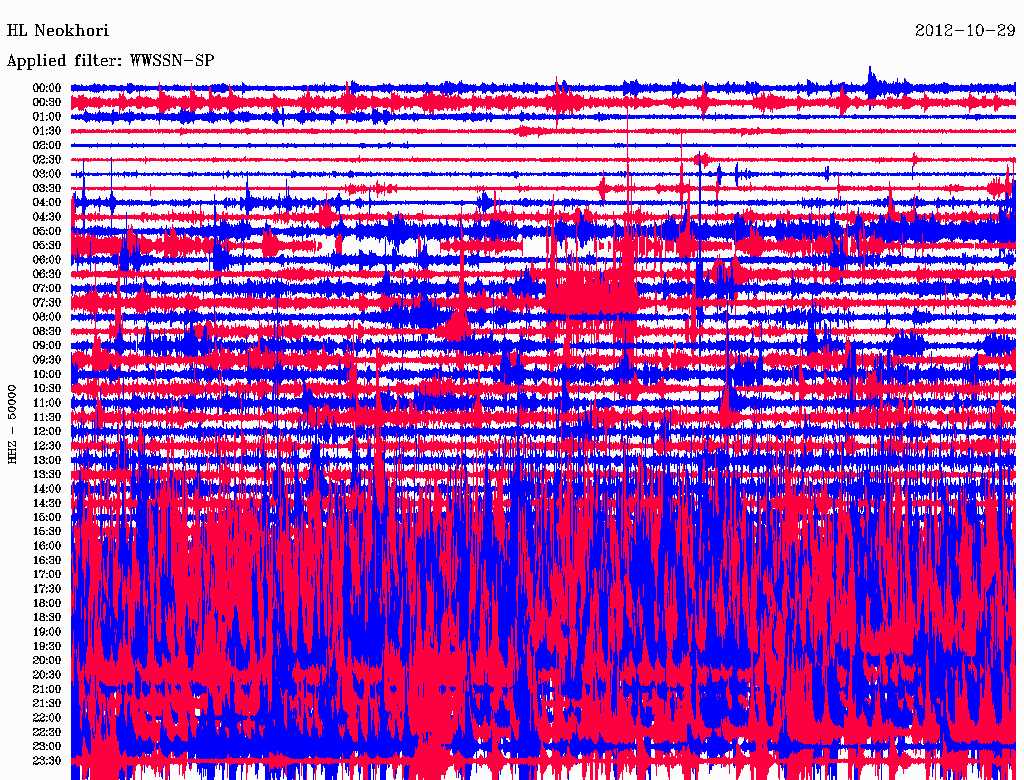Click the station title 'HL Neokhori'
This screenshot has height=780, width=1024.
pos(57,31)
